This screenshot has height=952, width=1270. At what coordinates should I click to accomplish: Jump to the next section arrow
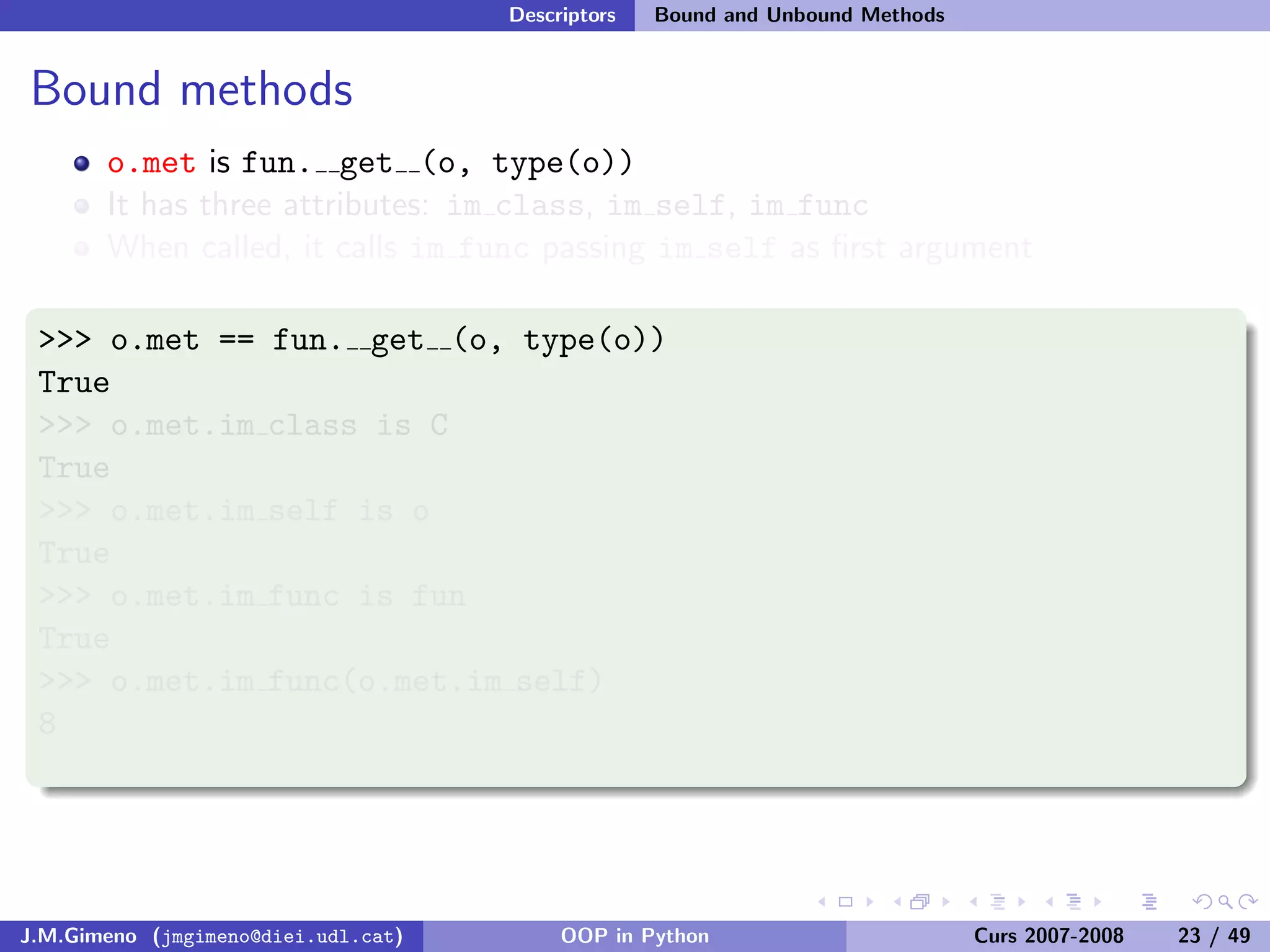point(1098,902)
